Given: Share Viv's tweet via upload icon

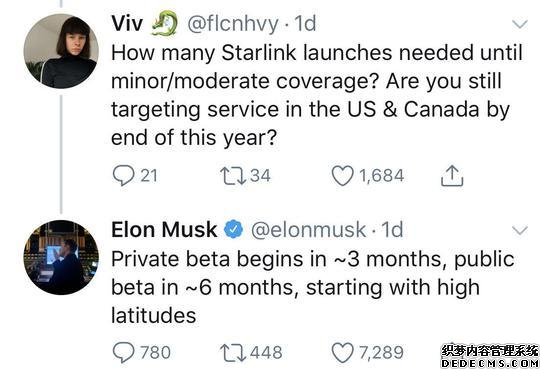Looking at the screenshot, I should (x=452, y=175).
